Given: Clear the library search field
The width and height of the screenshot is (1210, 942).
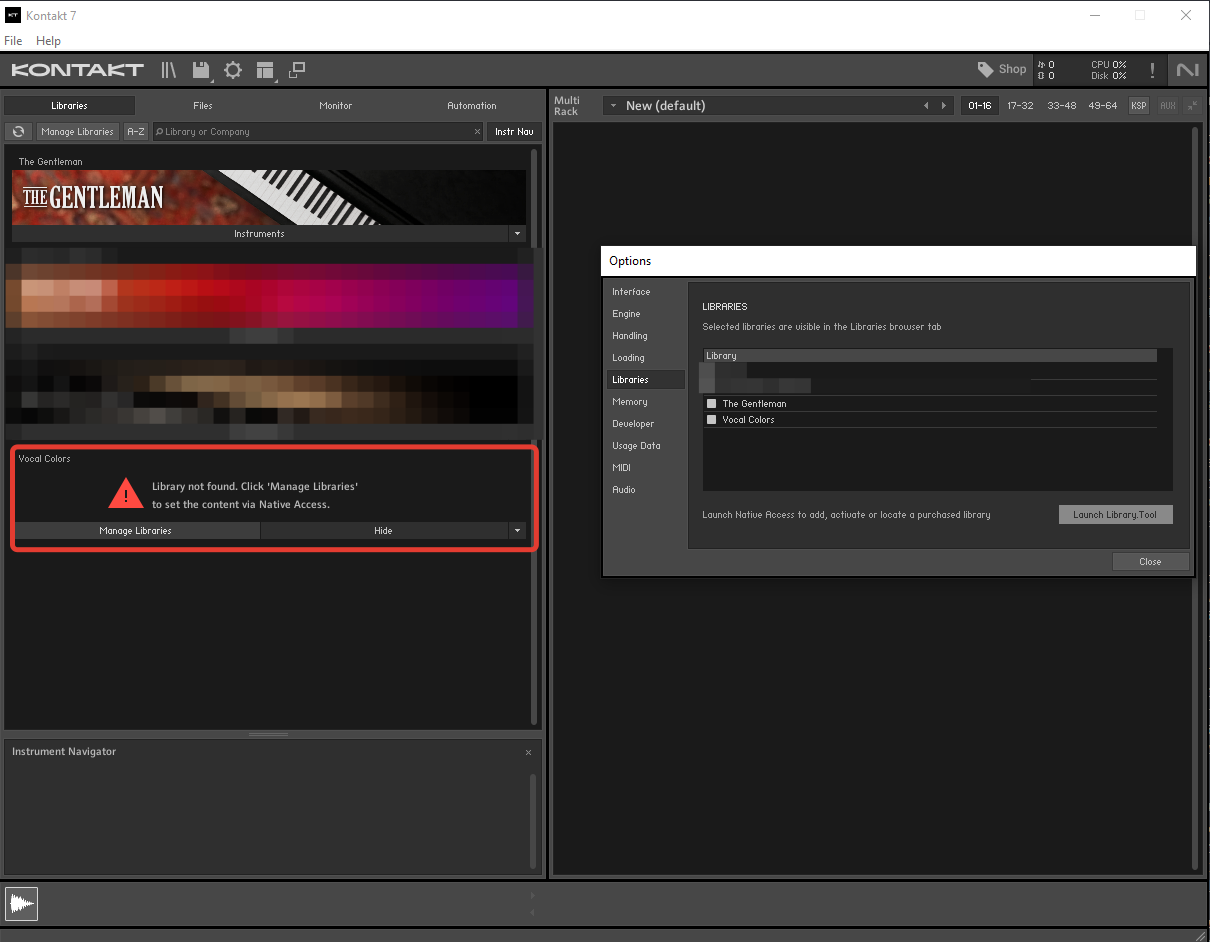Looking at the screenshot, I should pyautogui.click(x=477, y=132).
